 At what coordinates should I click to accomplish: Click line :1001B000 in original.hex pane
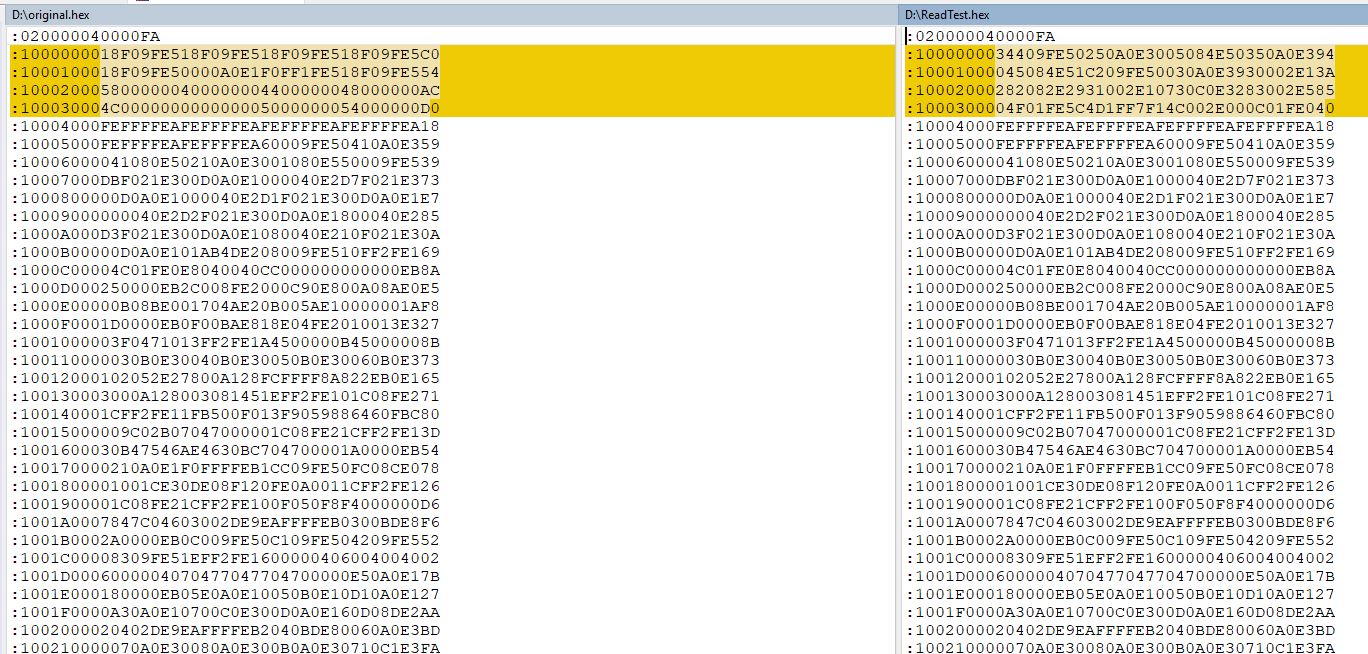(225, 540)
